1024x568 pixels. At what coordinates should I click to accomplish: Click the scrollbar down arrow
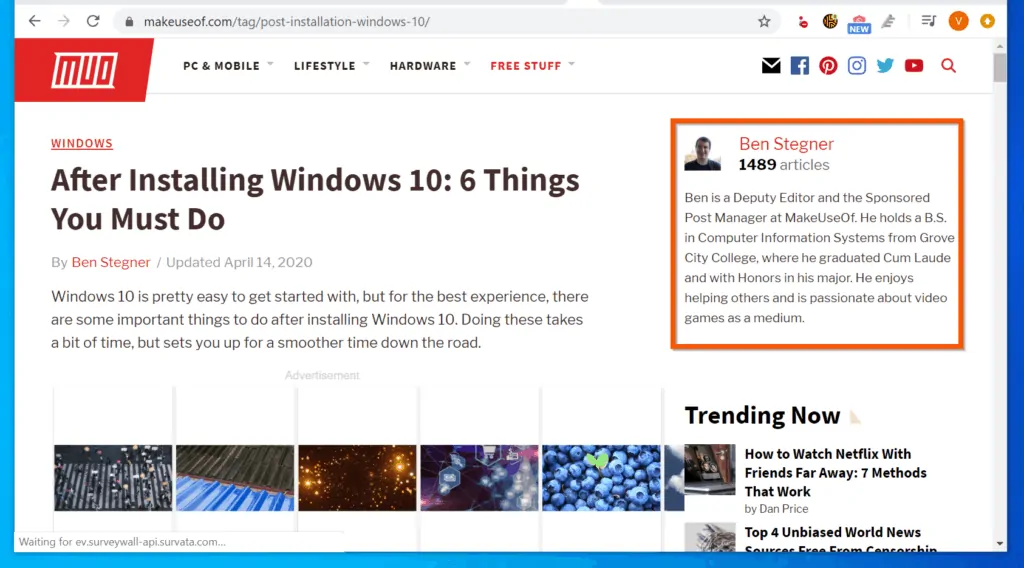[x=1000, y=543]
